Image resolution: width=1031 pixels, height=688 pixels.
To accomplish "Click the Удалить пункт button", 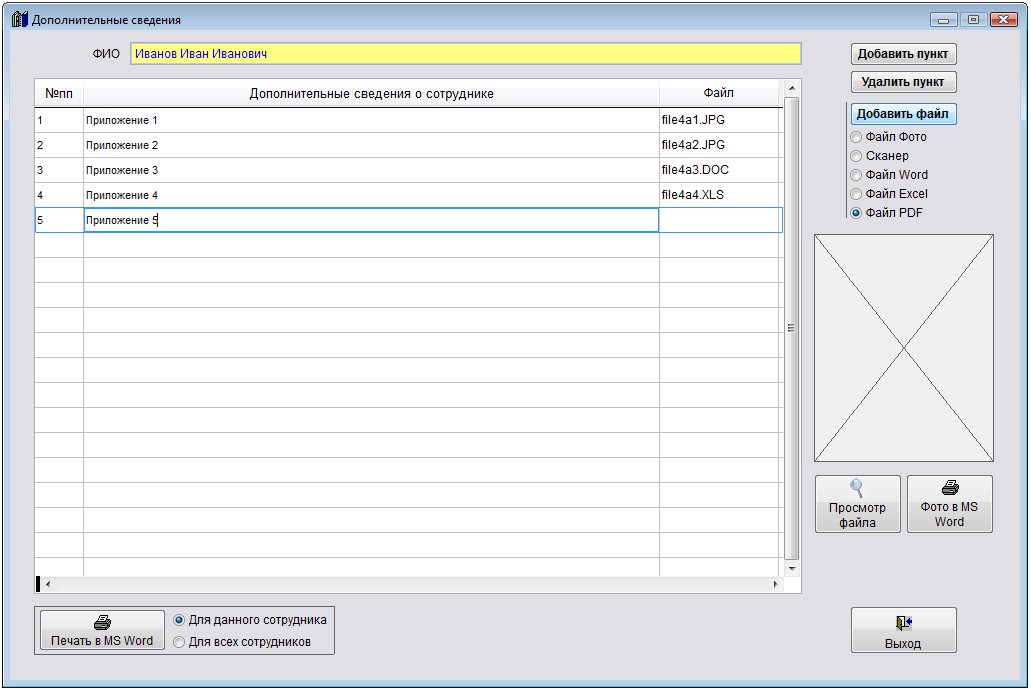I will pyautogui.click(x=903, y=82).
